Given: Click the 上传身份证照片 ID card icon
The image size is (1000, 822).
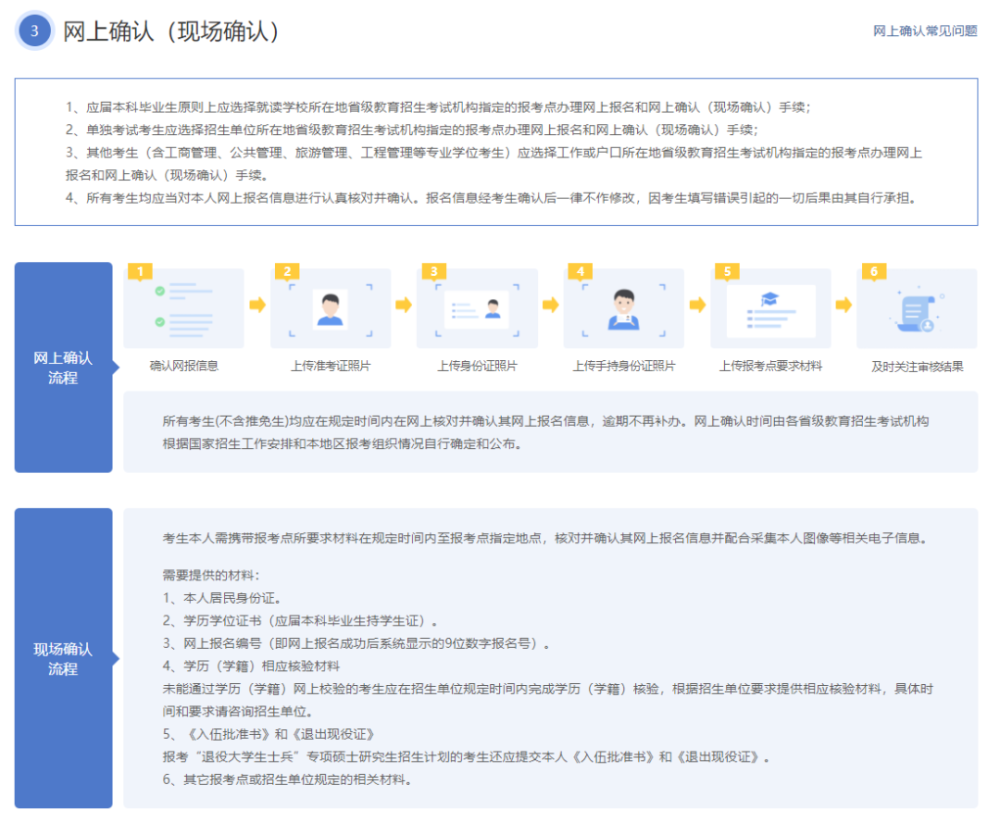Looking at the screenshot, I should pyautogui.click(x=476, y=309).
